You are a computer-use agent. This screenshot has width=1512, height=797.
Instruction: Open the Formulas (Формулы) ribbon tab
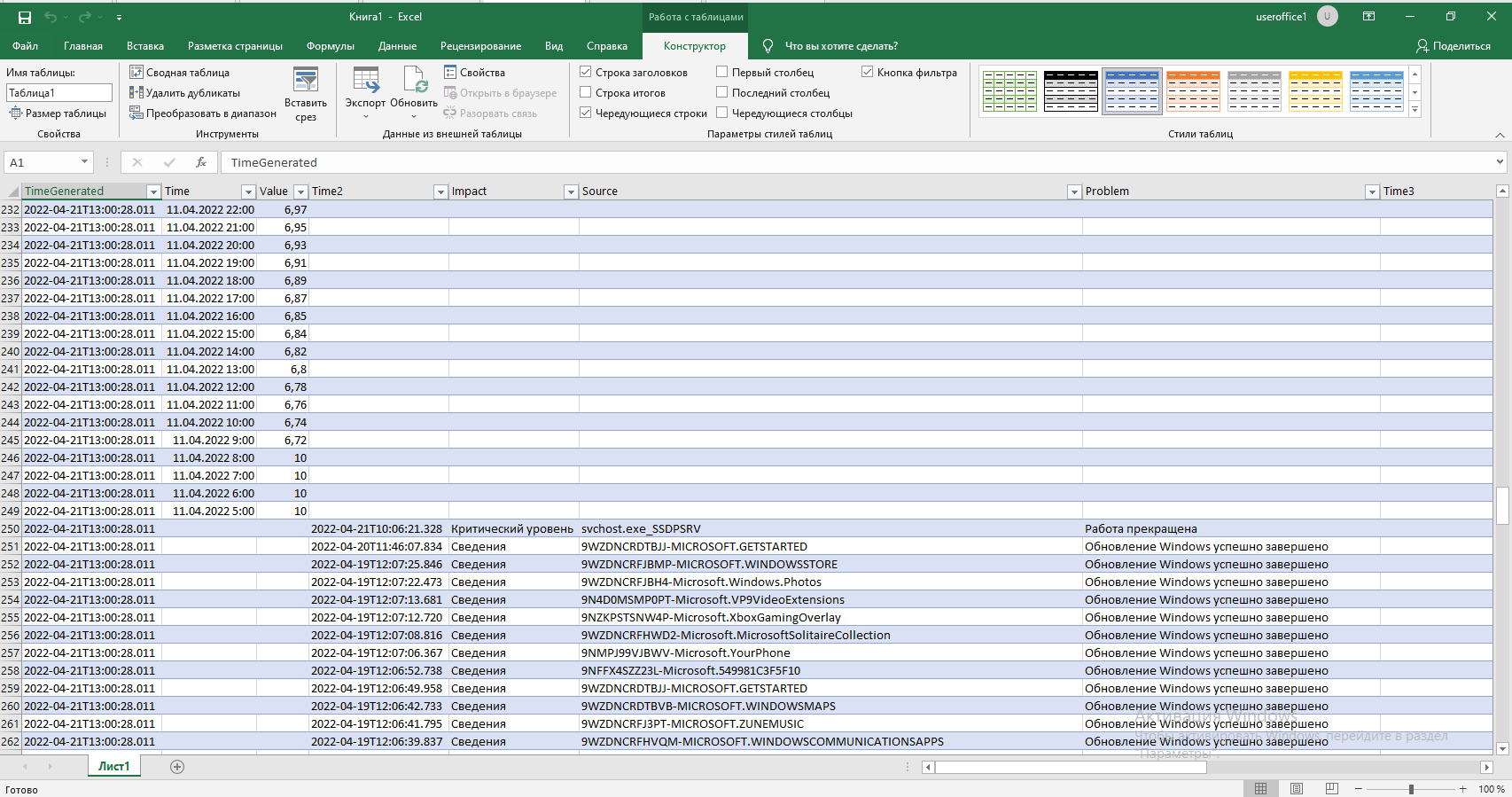tap(330, 46)
